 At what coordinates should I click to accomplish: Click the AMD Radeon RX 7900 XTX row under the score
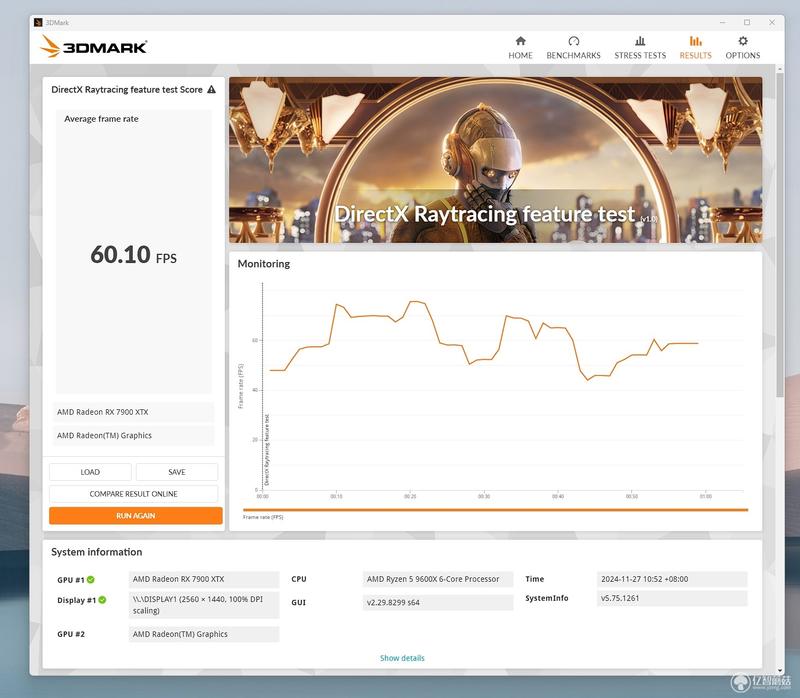pyautogui.click(x=133, y=412)
